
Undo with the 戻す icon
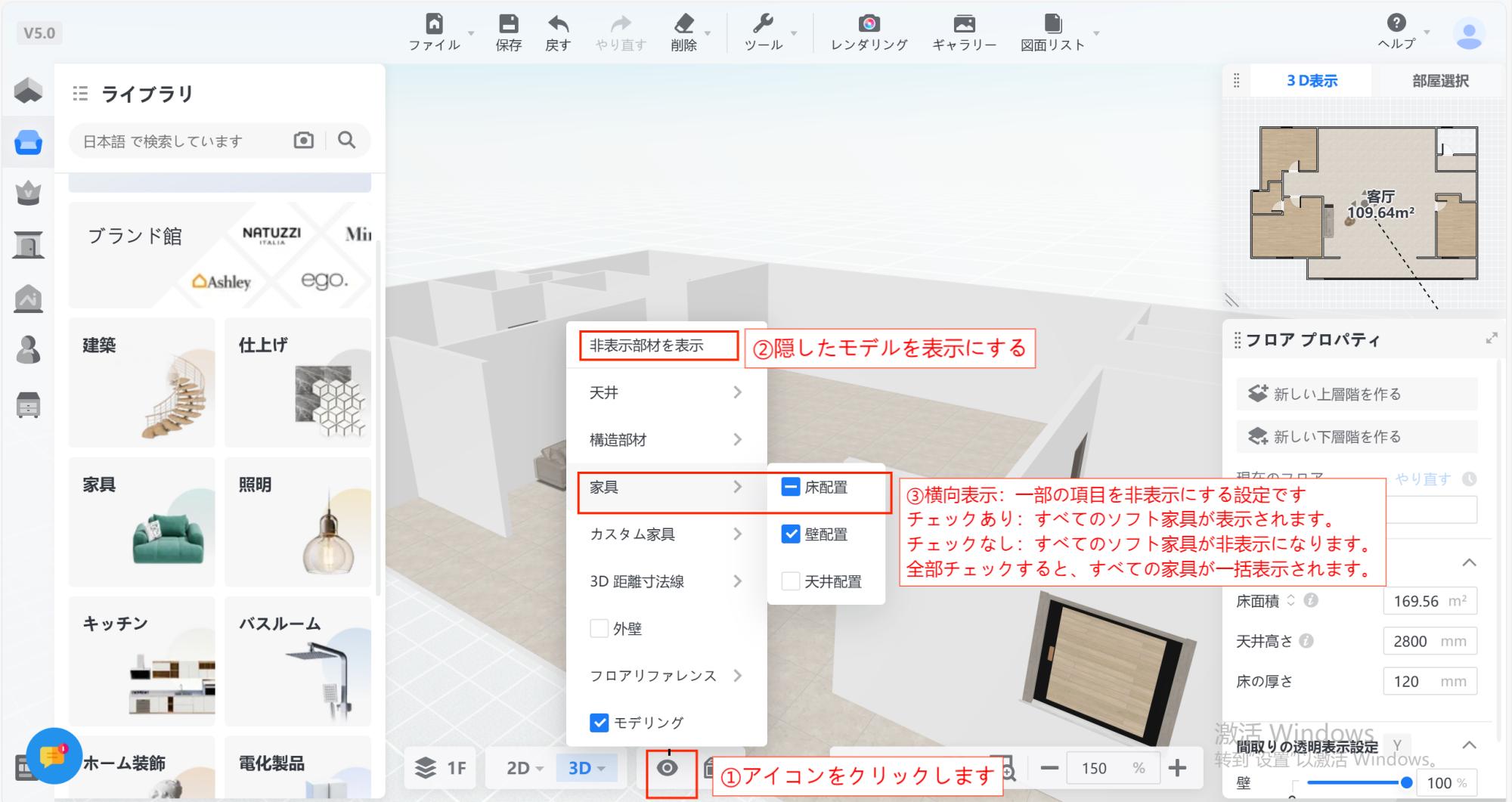(x=558, y=23)
